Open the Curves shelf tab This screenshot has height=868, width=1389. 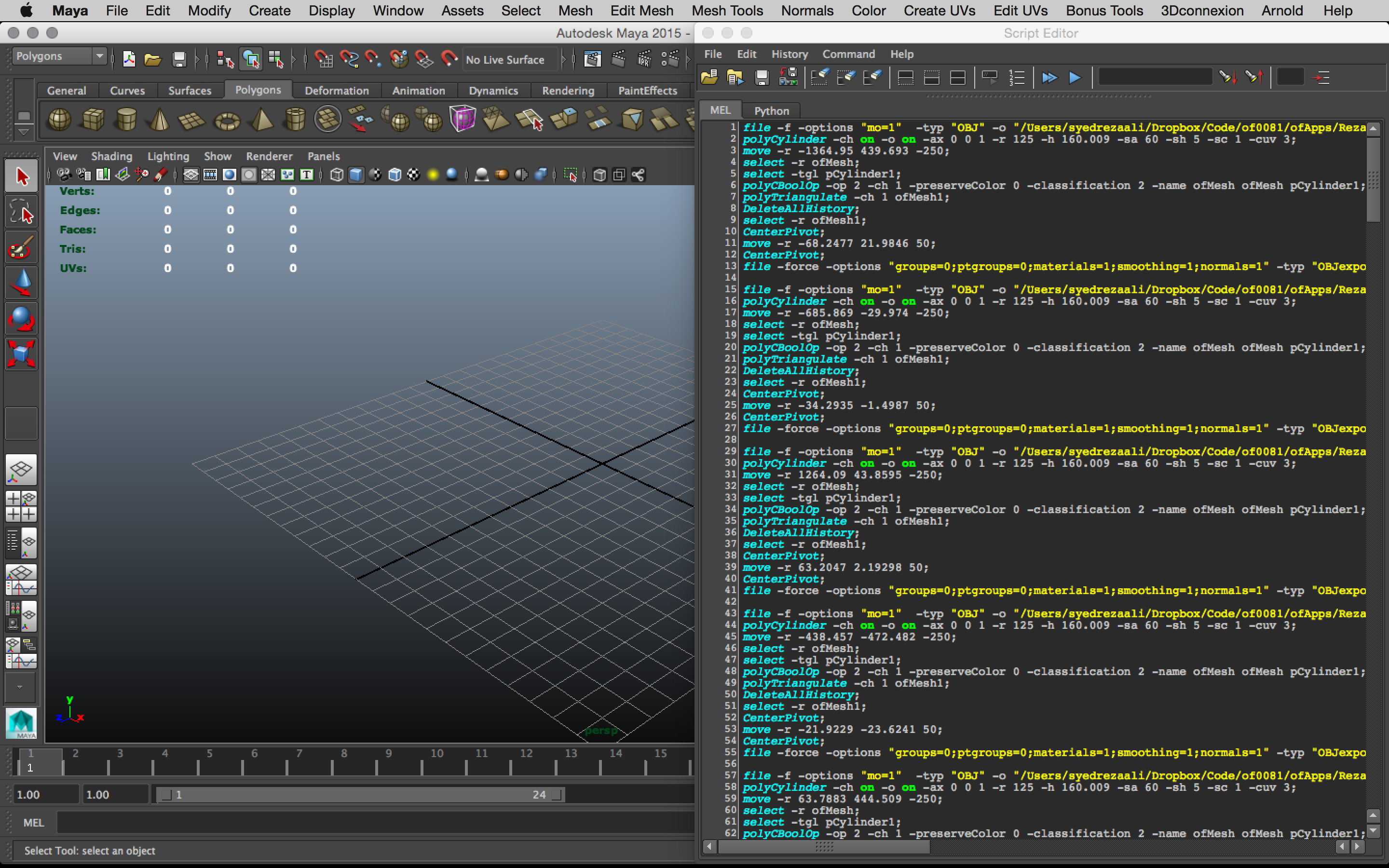click(x=127, y=90)
